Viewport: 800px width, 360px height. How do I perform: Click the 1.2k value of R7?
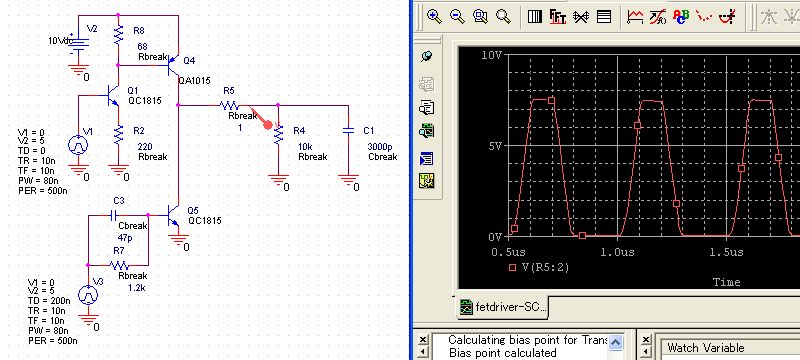(x=138, y=287)
